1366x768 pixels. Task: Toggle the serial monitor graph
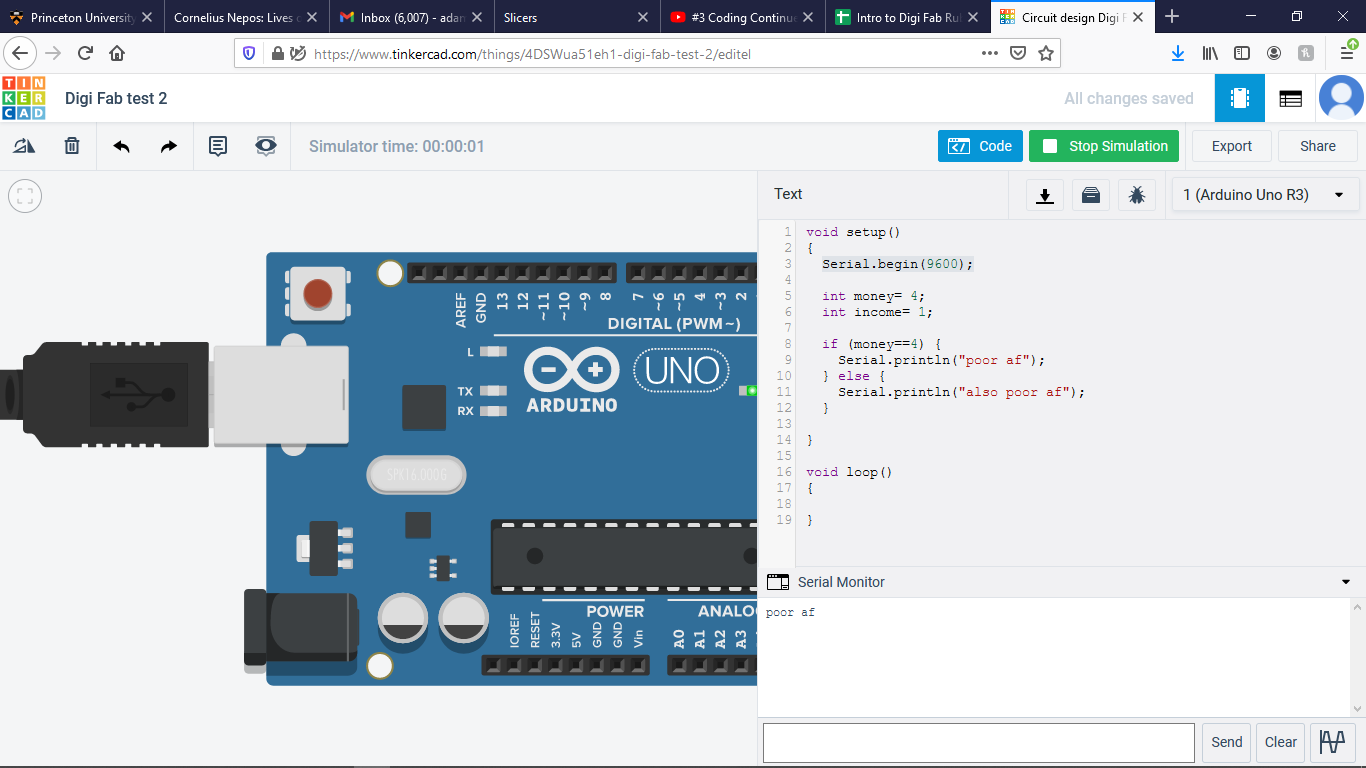pos(1332,742)
